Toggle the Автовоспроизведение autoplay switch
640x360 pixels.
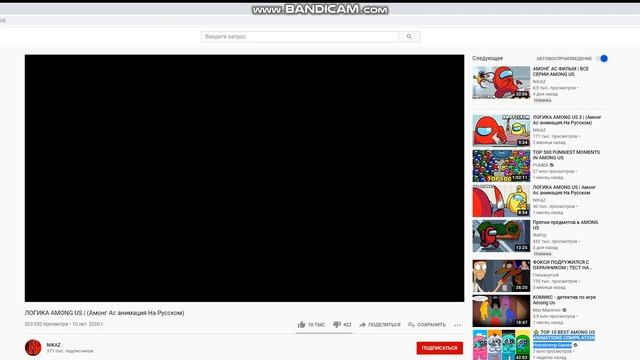[602, 58]
